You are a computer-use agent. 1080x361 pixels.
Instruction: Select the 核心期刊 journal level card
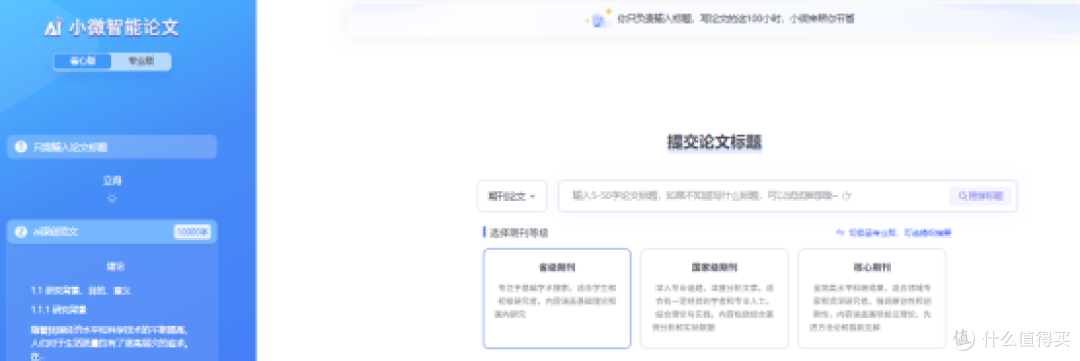click(x=872, y=298)
